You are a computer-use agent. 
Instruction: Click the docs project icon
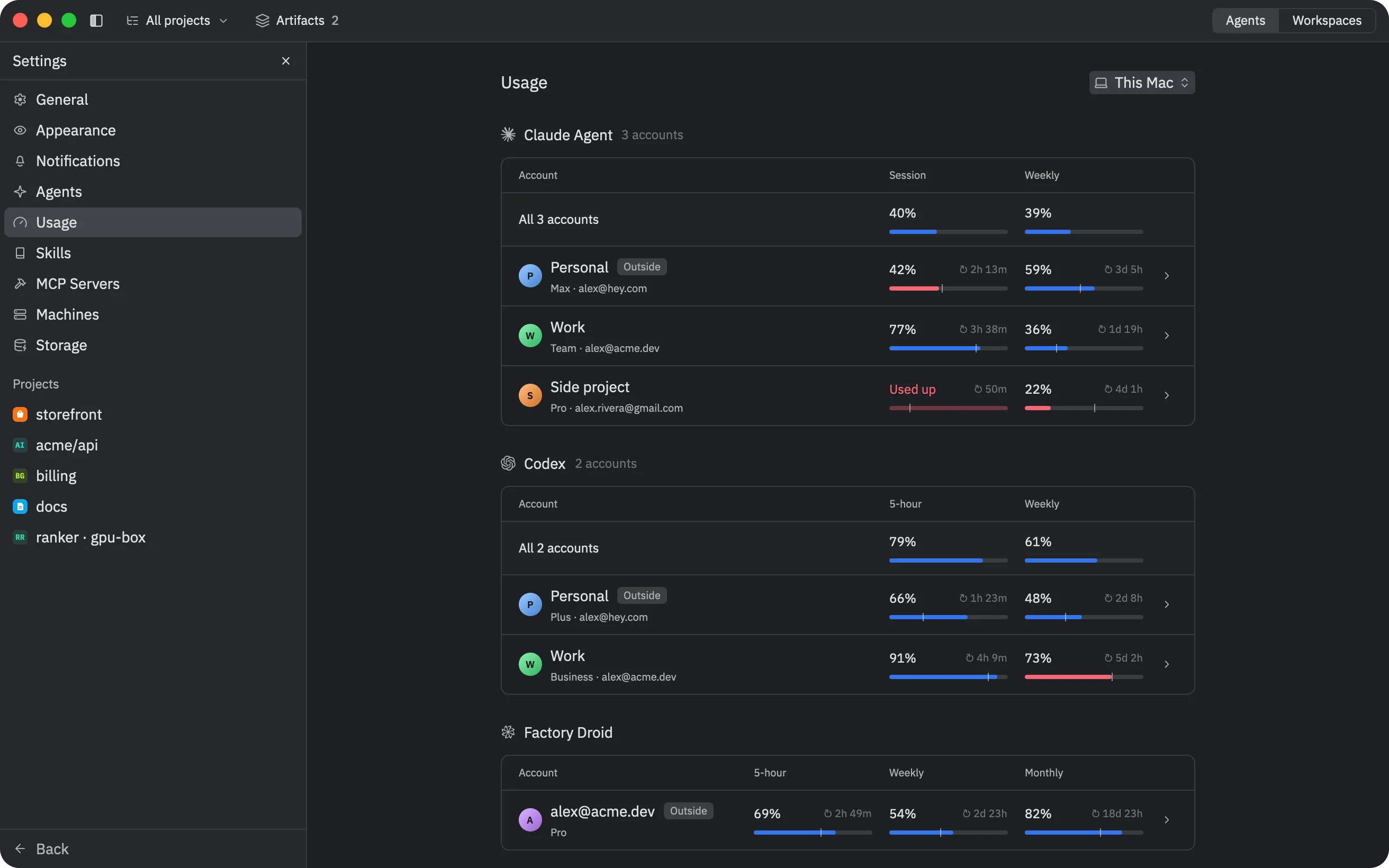pos(20,507)
